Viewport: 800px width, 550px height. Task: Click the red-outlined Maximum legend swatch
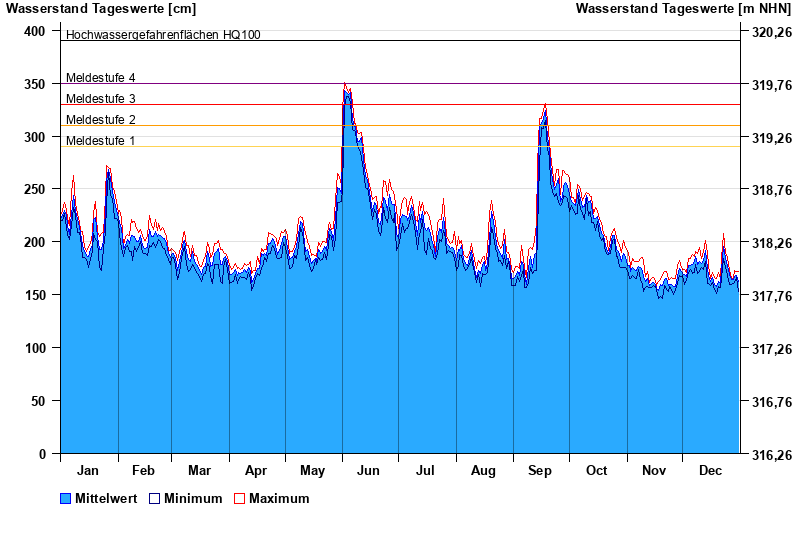pos(239,498)
